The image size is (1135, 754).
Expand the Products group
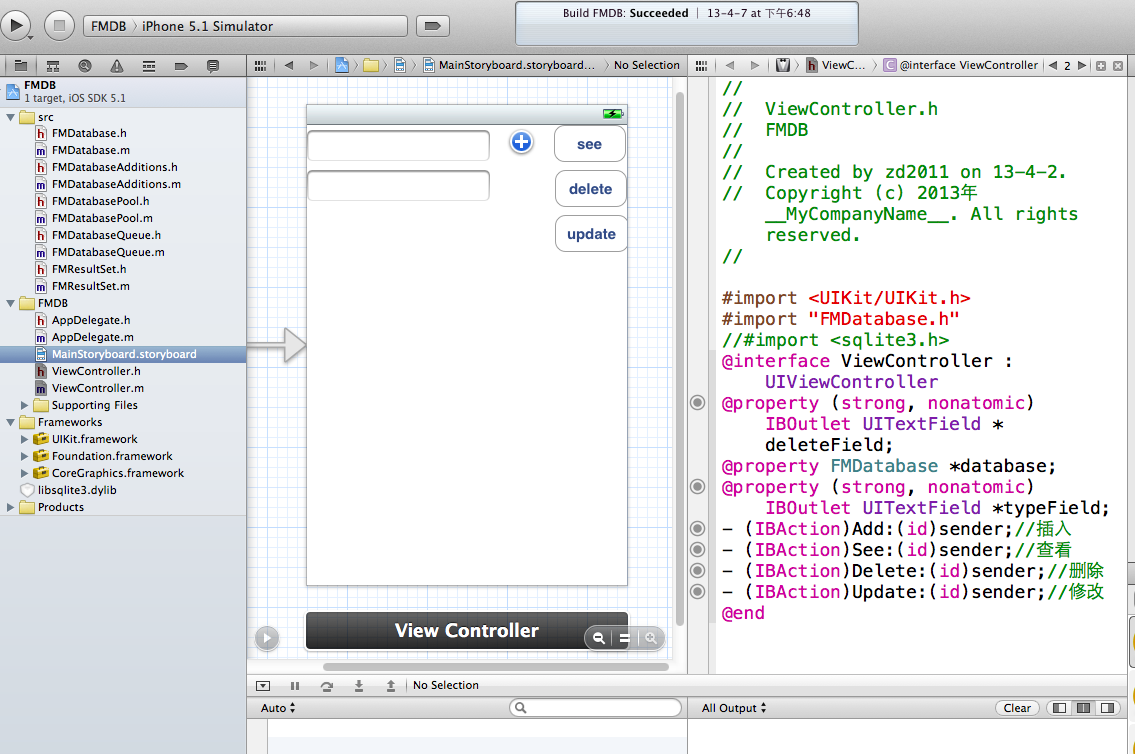pyautogui.click(x=10, y=507)
